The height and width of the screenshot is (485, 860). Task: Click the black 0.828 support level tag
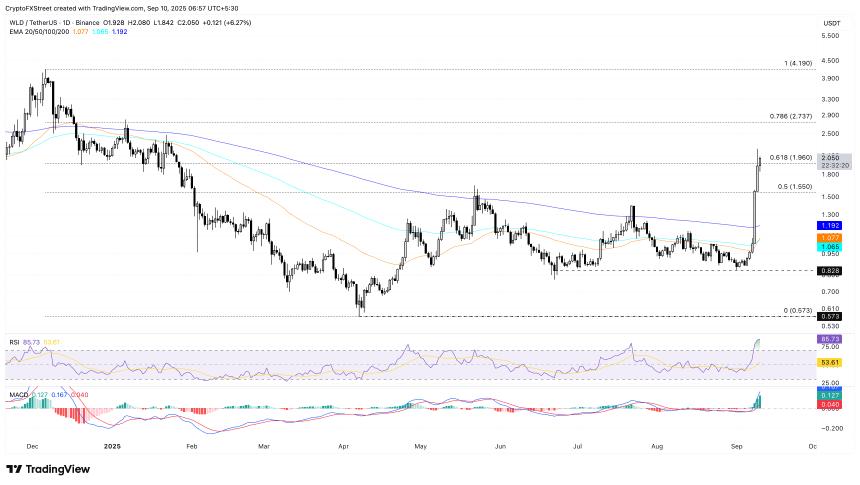point(829,270)
